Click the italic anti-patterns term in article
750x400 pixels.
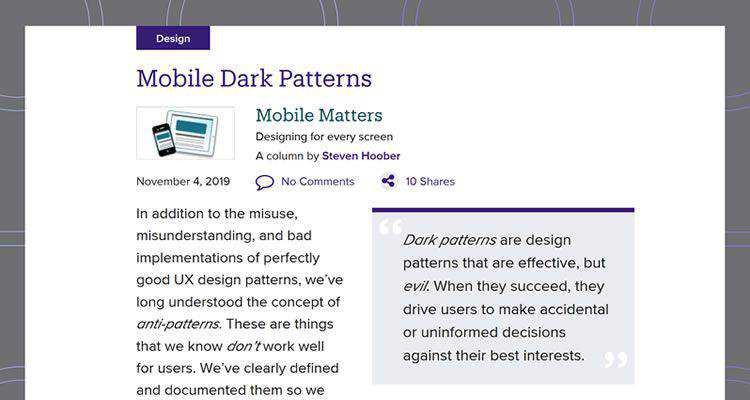(x=177, y=324)
